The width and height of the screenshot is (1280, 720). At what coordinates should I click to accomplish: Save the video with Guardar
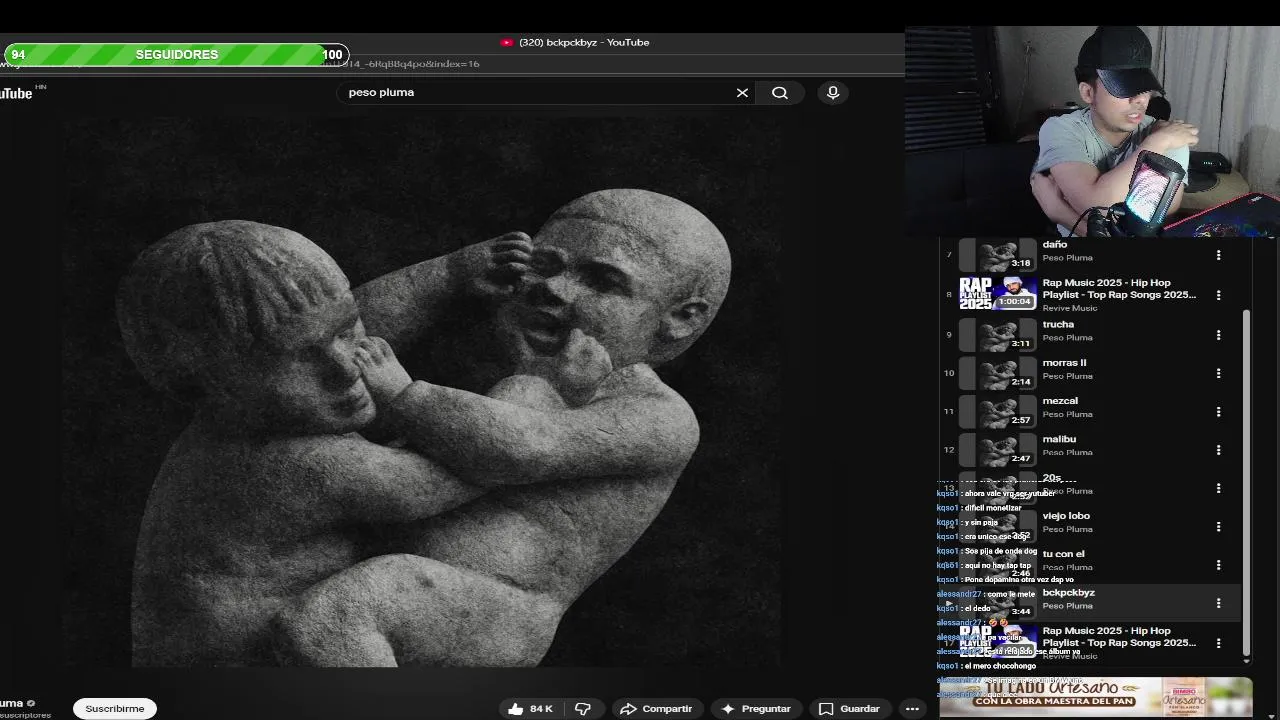(849, 709)
